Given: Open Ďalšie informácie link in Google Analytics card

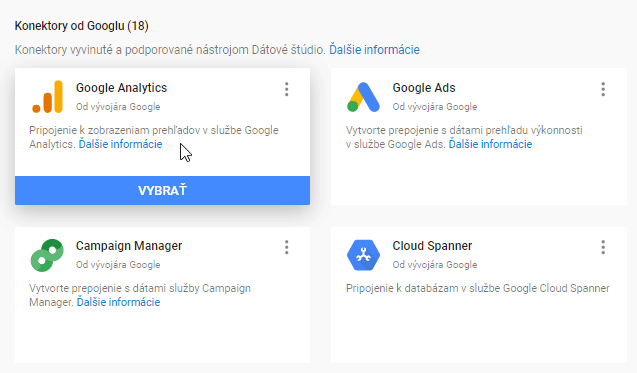Looking at the screenshot, I should [x=120, y=144].
